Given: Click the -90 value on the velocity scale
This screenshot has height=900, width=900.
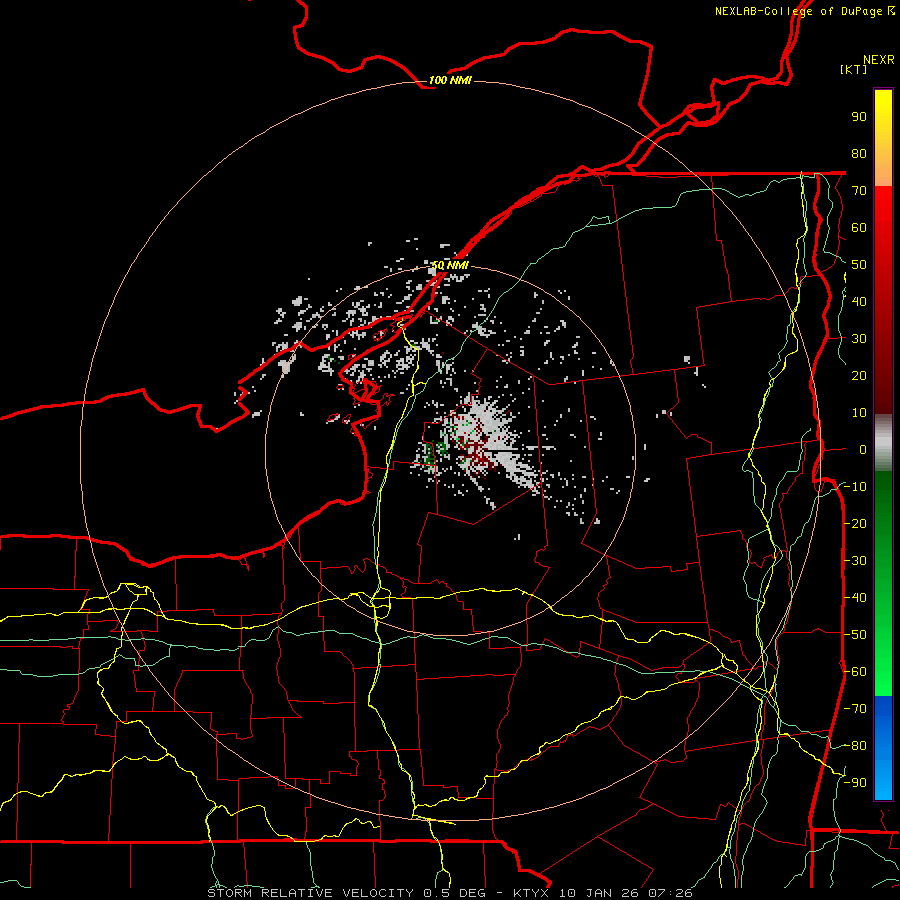Looking at the screenshot, I should pyautogui.click(x=855, y=783).
